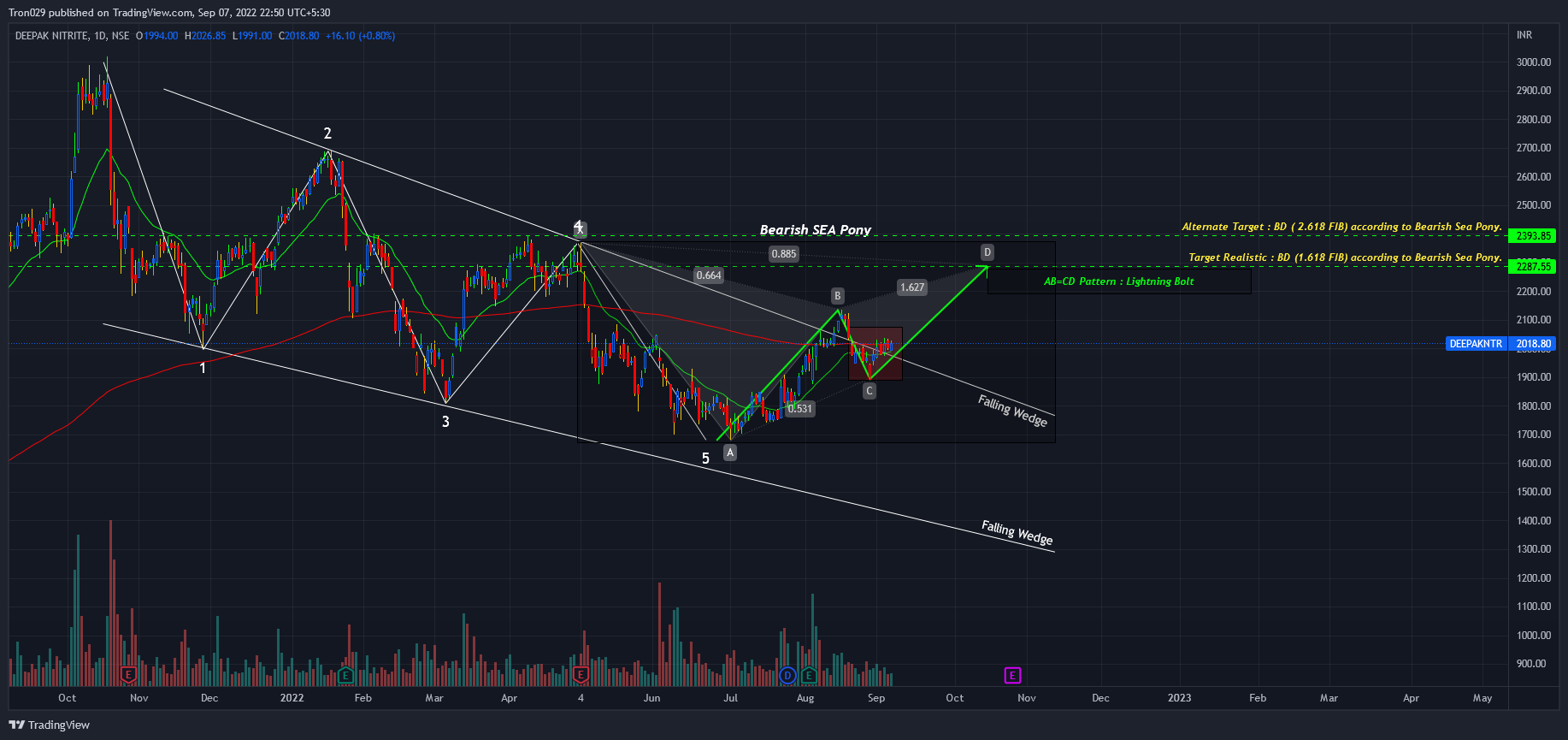Click the H2026.85 high value

205,36
